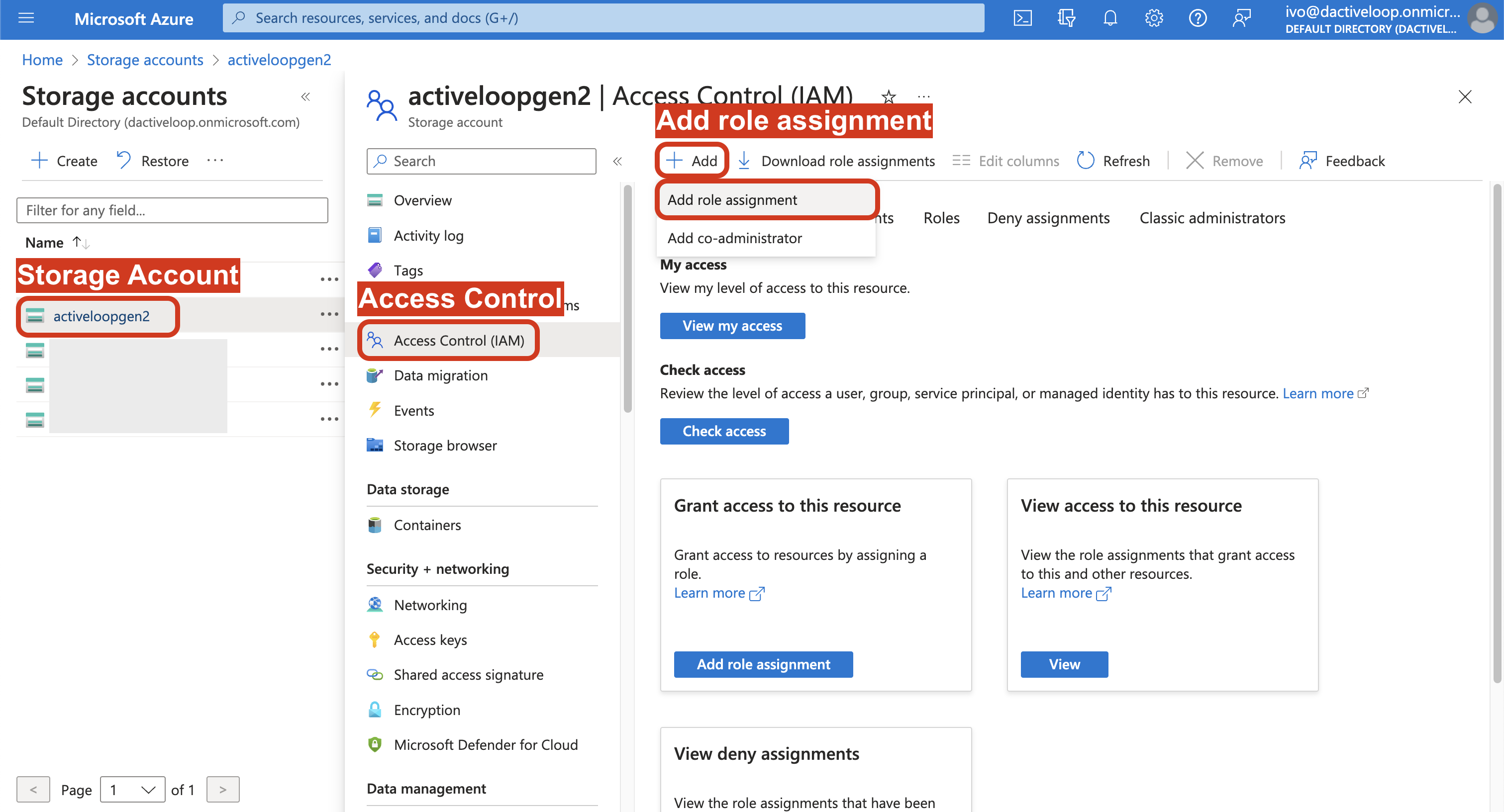The image size is (1504, 812).
Task: Open portal settings gear icon
Action: [1154, 18]
